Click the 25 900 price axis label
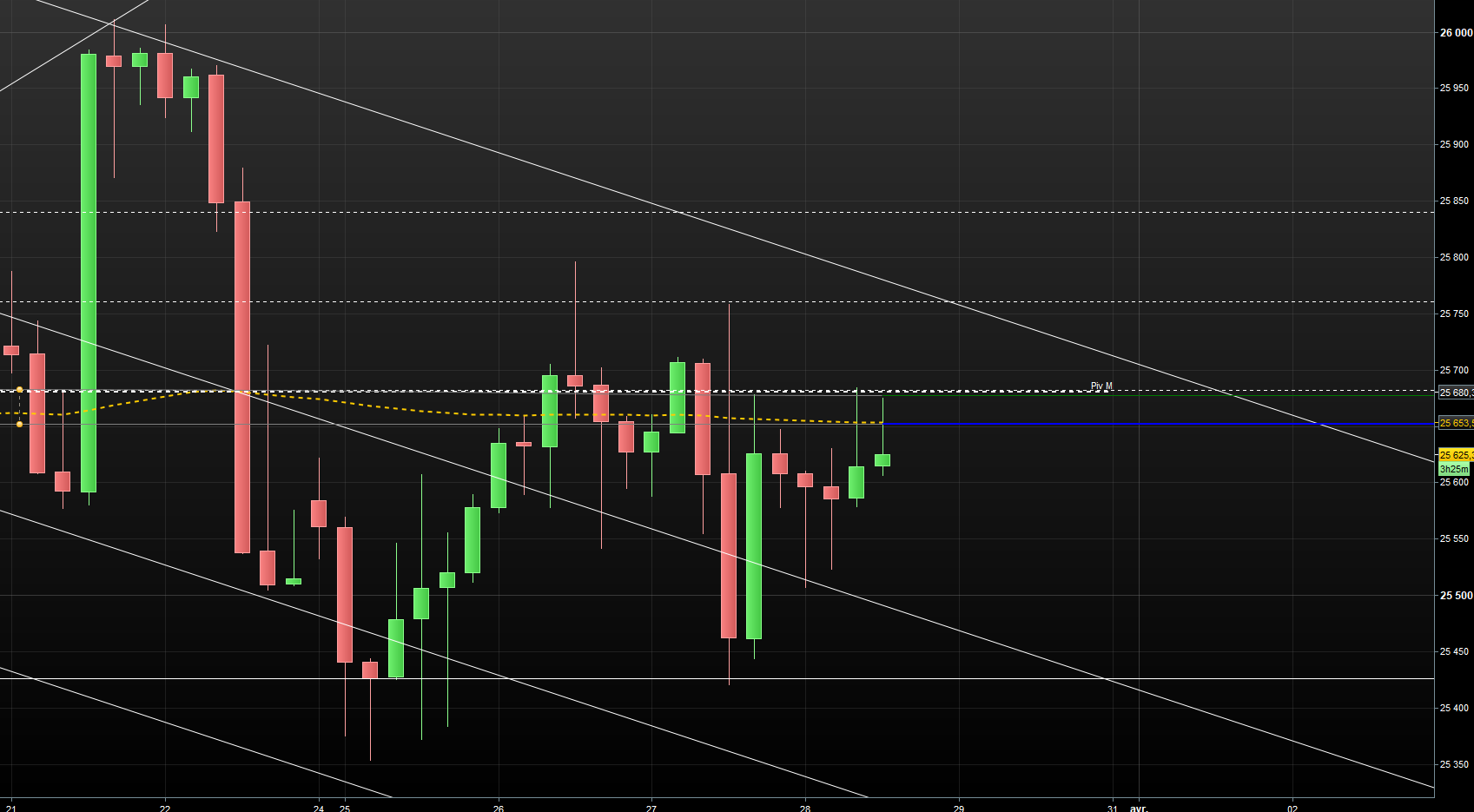The width and height of the screenshot is (1474, 812). tap(1455, 144)
